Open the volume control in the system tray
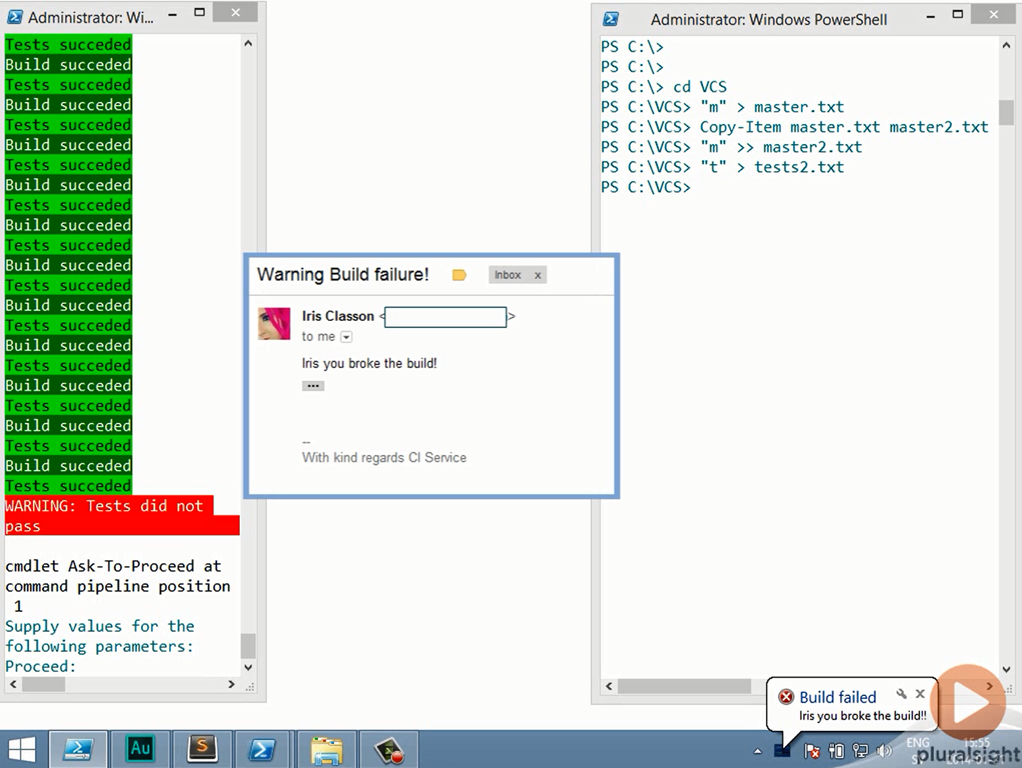 (884, 750)
